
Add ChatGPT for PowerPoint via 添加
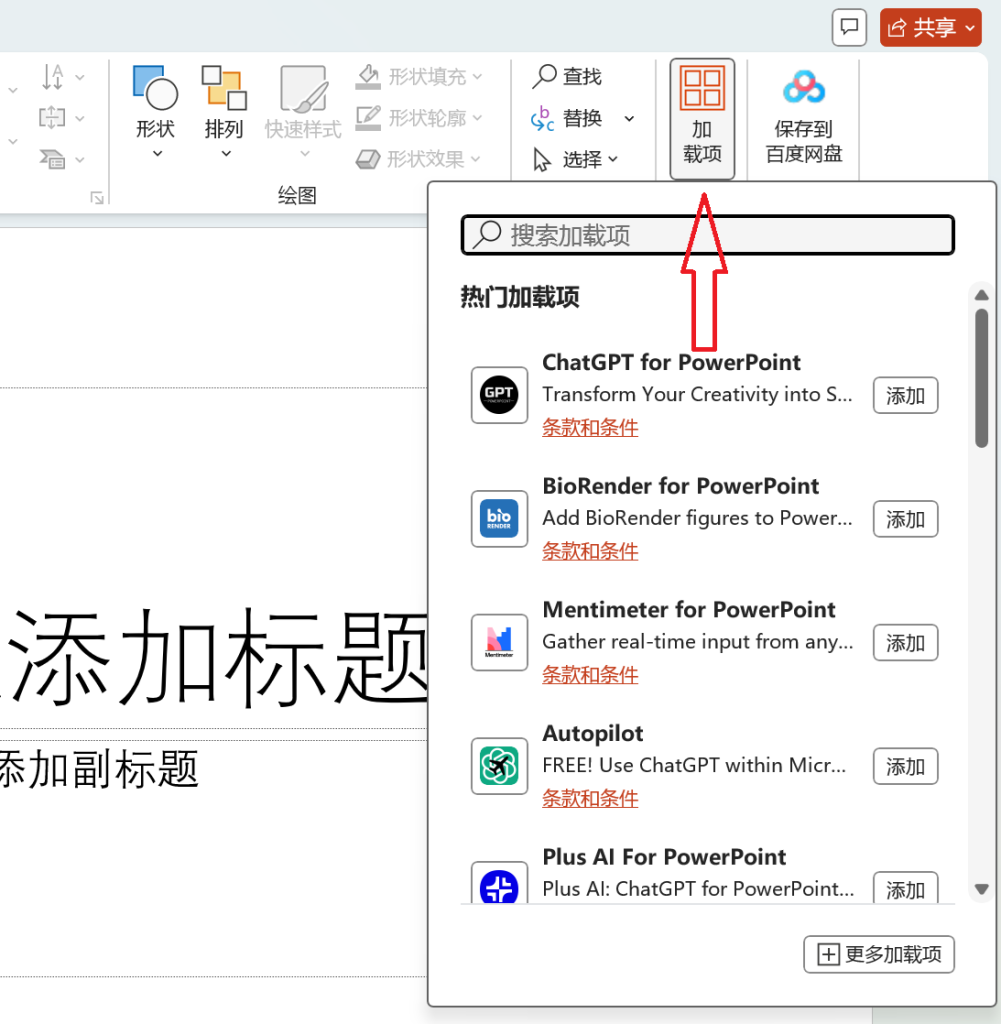point(905,395)
